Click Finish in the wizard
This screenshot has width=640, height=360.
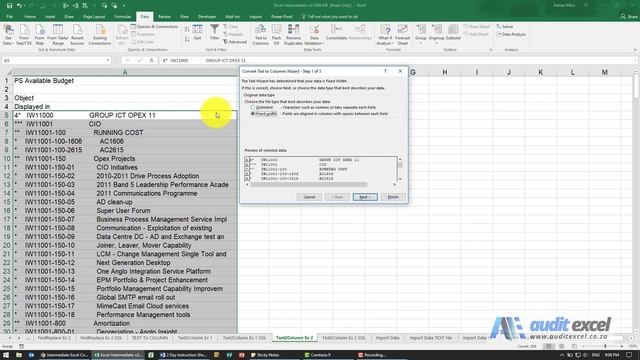(393, 197)
